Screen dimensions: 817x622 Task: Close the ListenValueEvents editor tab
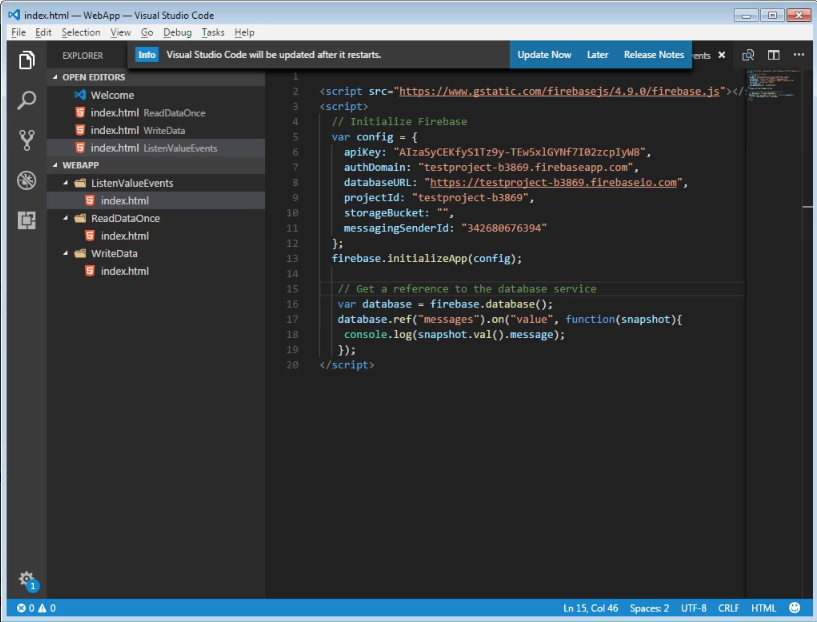point(722,55)
